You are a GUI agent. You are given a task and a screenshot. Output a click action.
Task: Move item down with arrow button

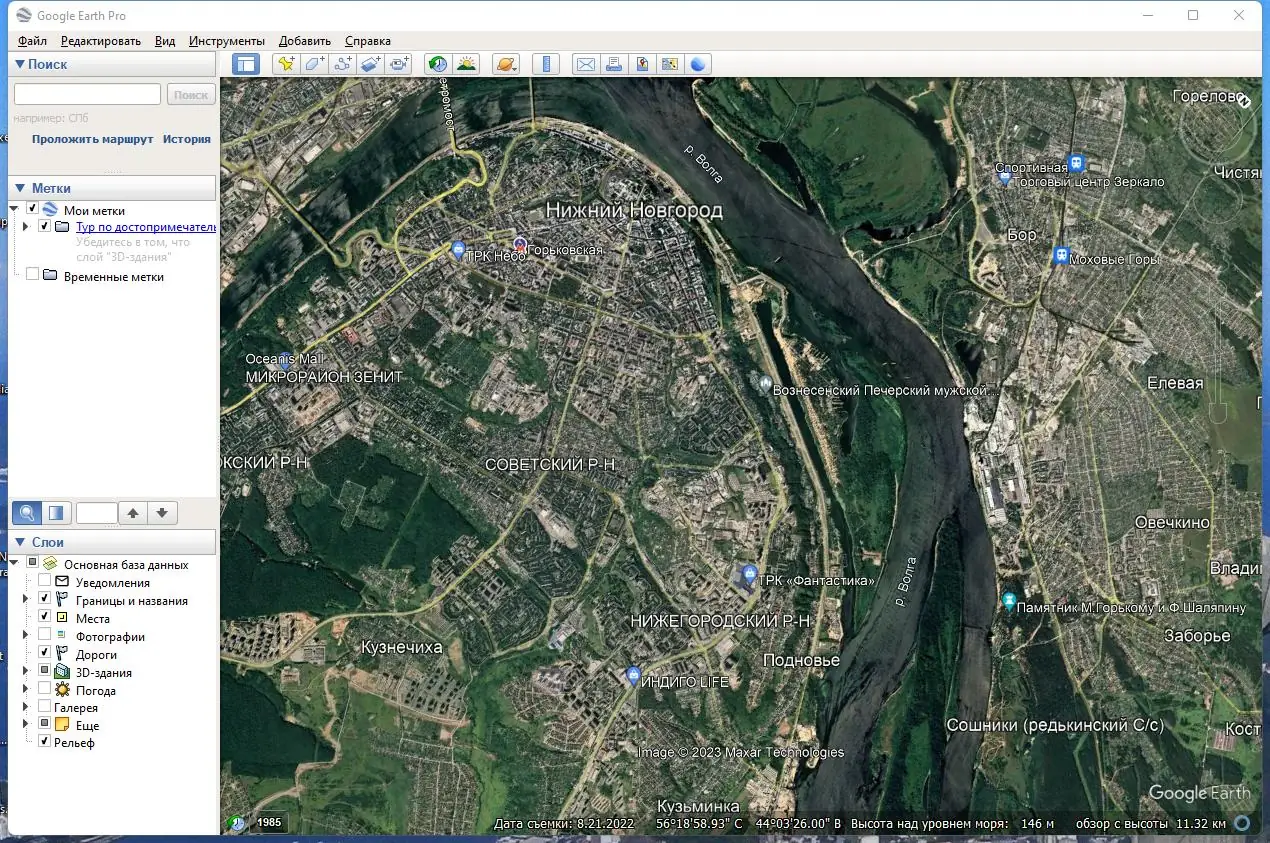pos(162,513)
